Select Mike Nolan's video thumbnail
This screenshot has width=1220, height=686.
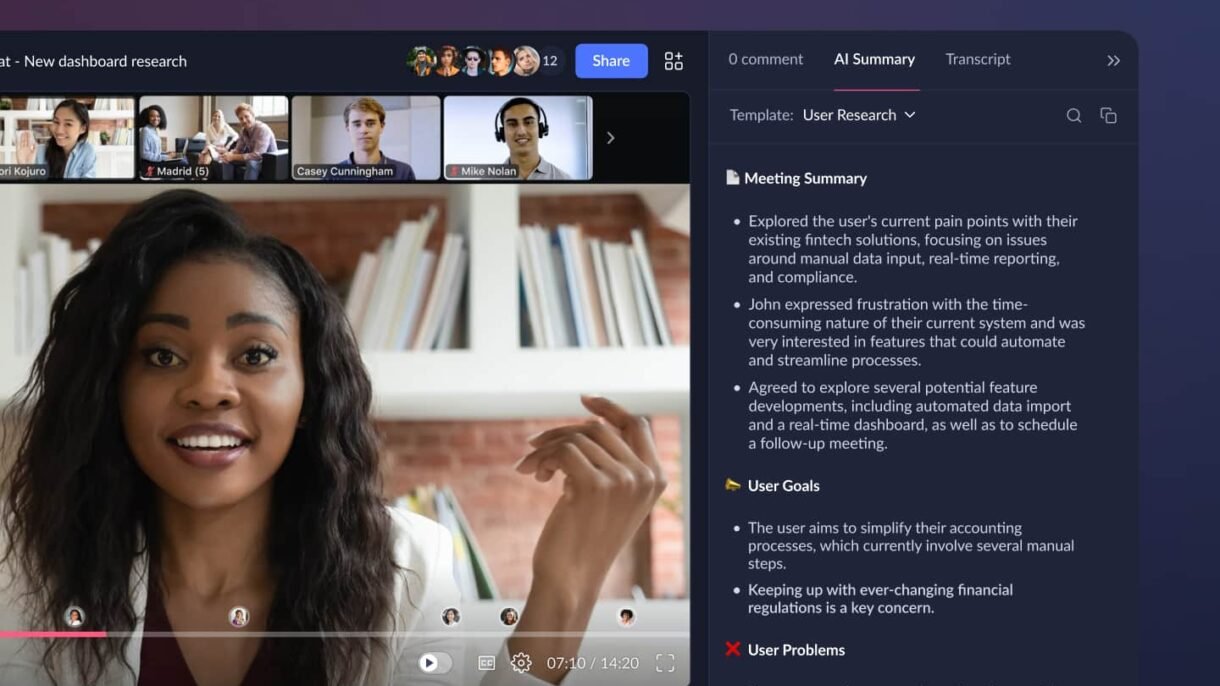tap(518, 138)
